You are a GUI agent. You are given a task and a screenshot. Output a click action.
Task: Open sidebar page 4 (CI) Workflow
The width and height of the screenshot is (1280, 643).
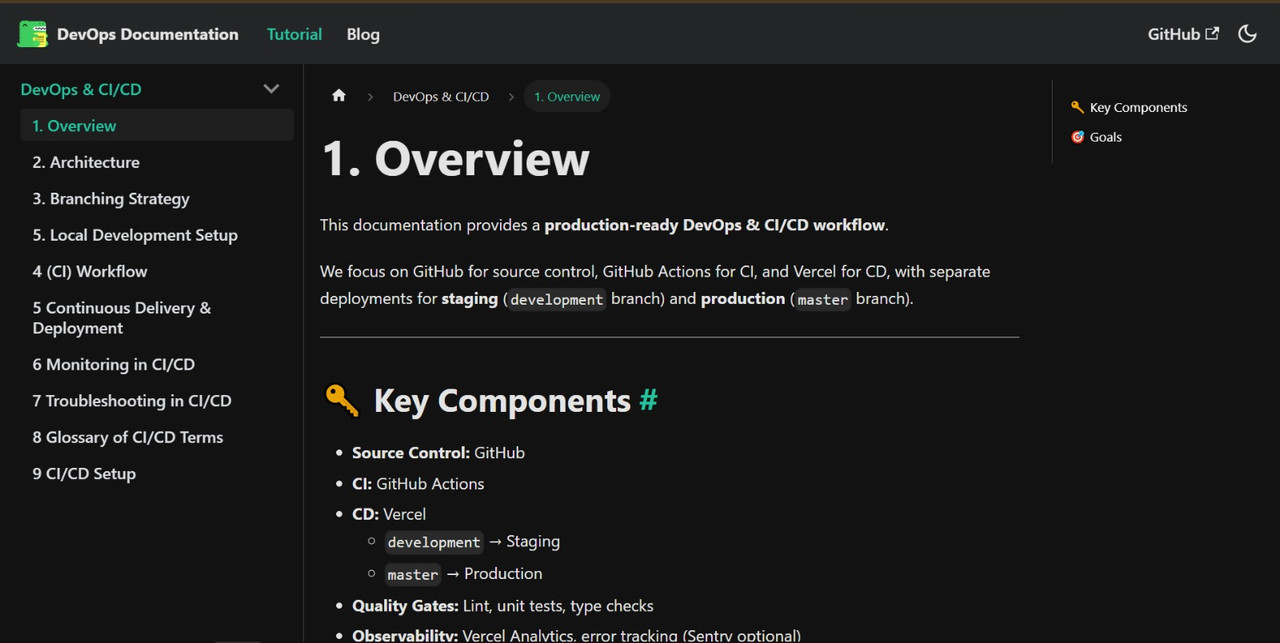157,271
